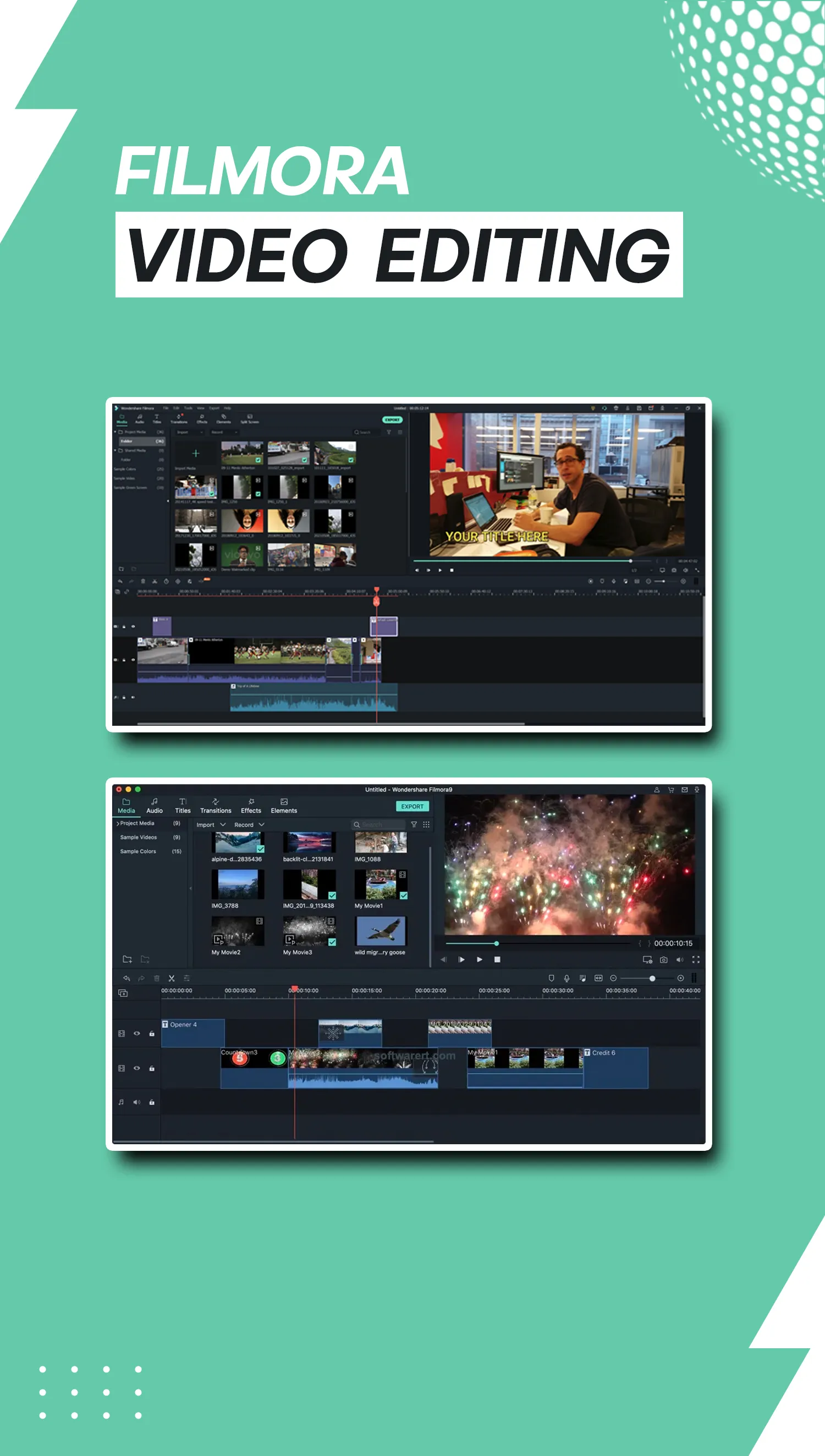825x1456 pixels.
Task: Click the Search field in Filmora9 media panel
Action: point(378,825)
